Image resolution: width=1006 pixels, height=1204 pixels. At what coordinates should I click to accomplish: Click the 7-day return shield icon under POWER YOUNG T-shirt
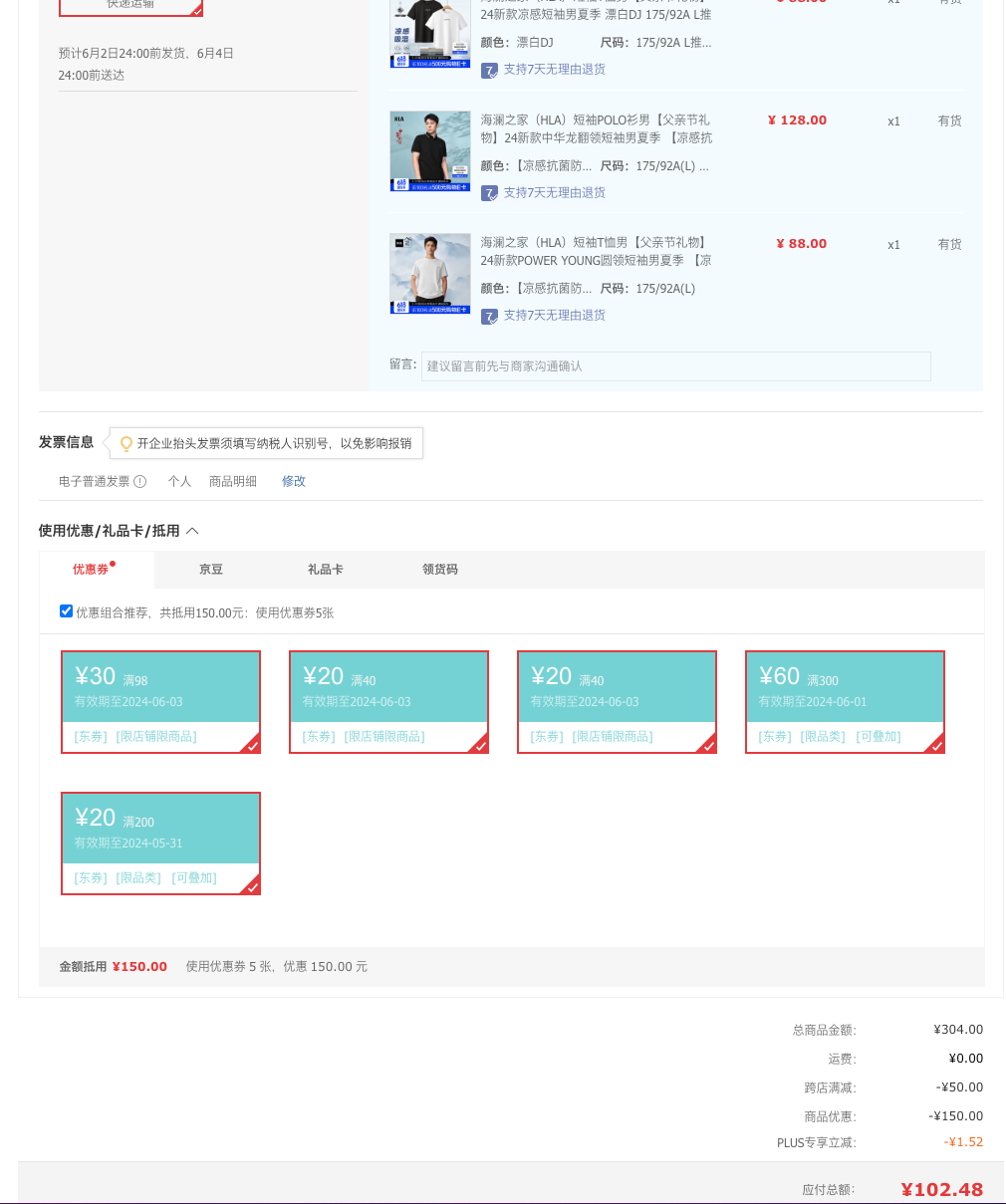point(489,316)
